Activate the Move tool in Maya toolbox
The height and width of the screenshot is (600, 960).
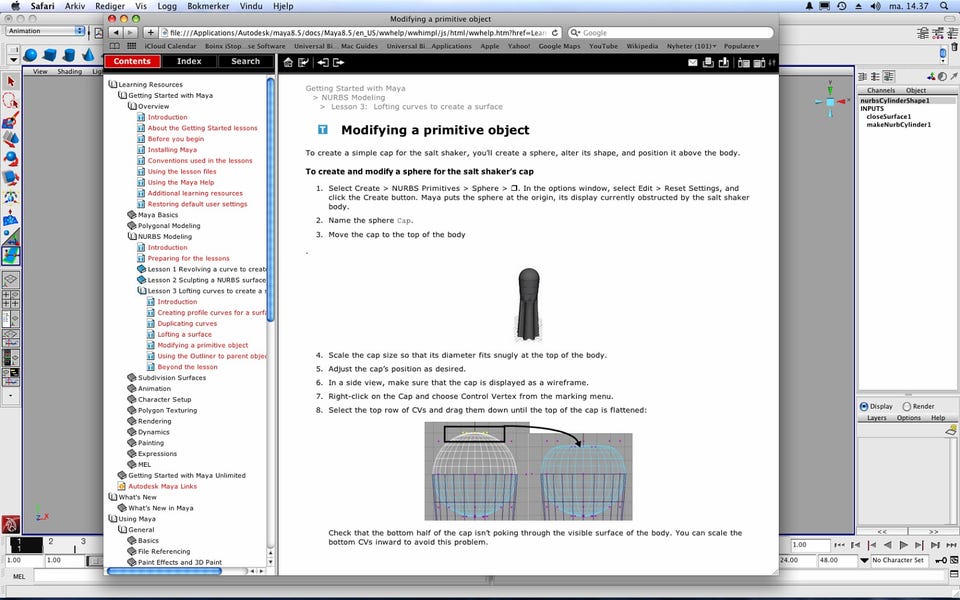click(x=10, y=140)
